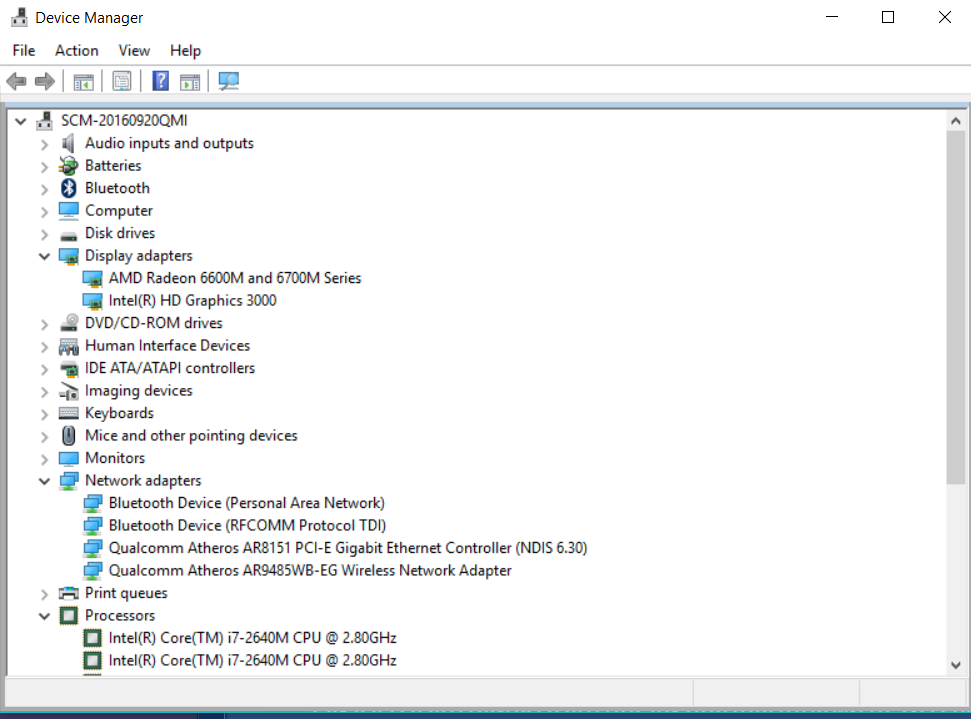Click the Print queues printer icon
The width and height of the screenshot is (971, 720).
pyautogui.click(x=69, y=593)
